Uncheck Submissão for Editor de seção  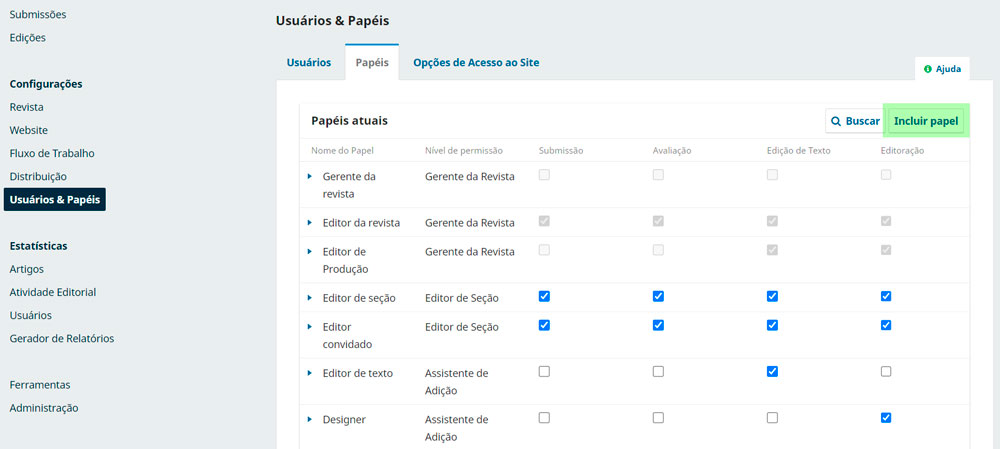pyautogui.click(x=544, y=297)
